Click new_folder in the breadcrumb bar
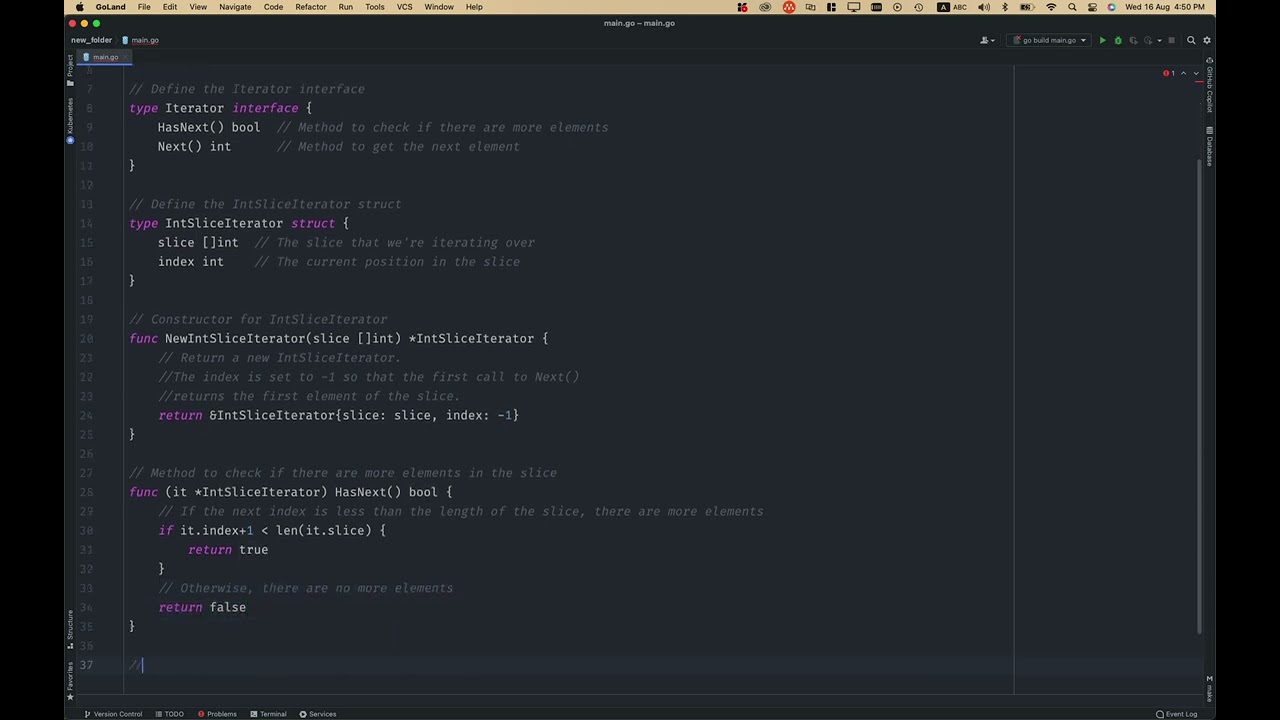 click(x=91, y=40)
